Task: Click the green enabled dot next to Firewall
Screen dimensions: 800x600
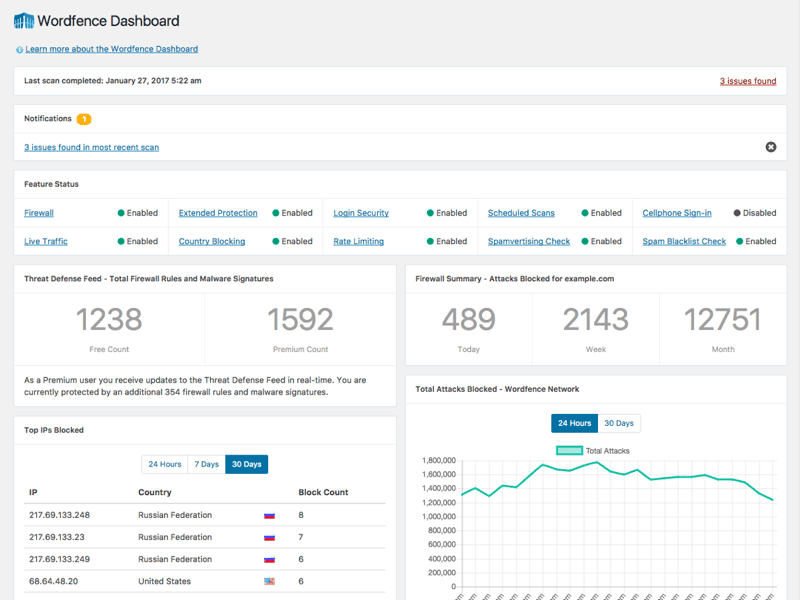Action: click(120, 212)
